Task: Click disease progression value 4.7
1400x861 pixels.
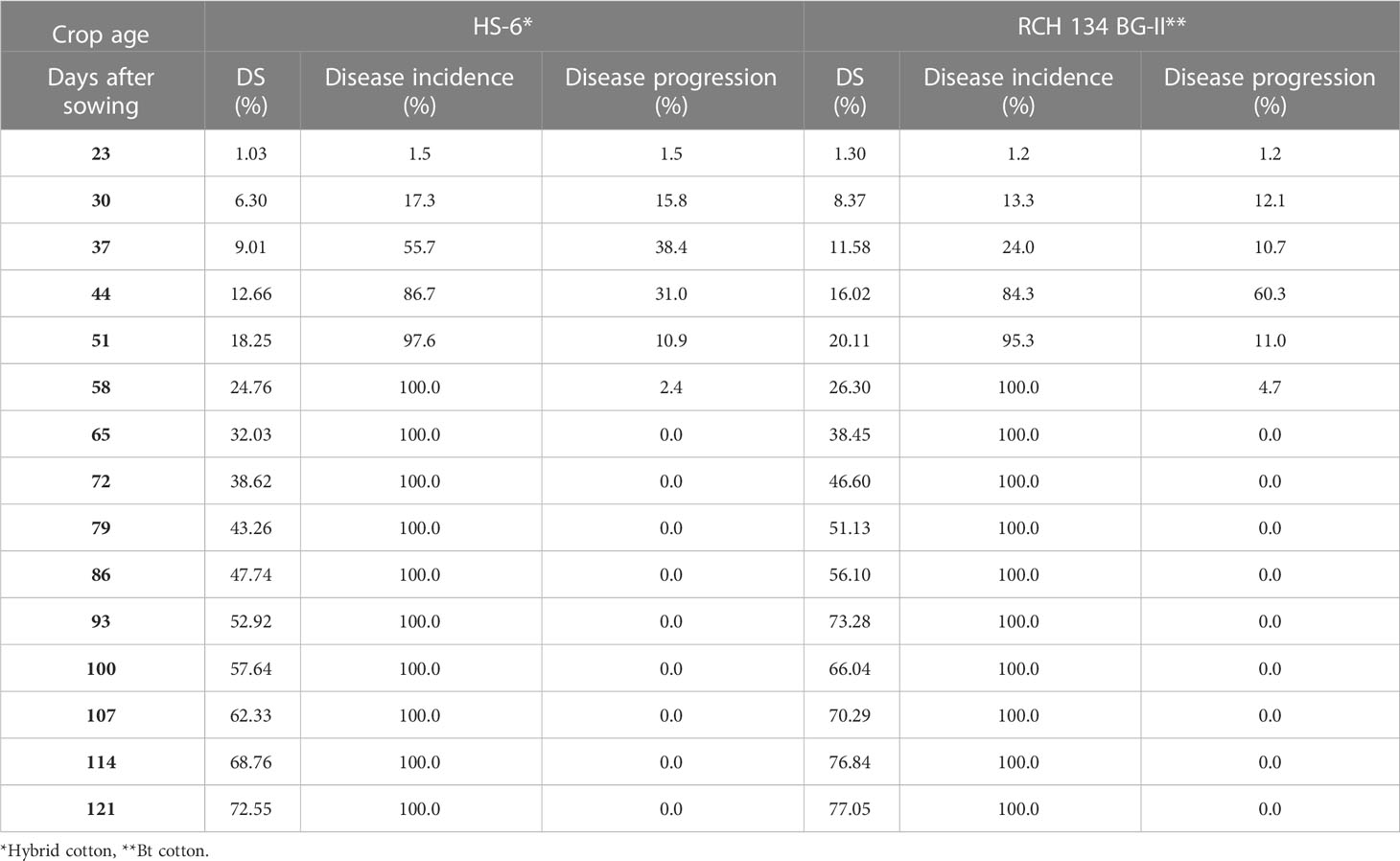Action: (x=1270, y=388)
